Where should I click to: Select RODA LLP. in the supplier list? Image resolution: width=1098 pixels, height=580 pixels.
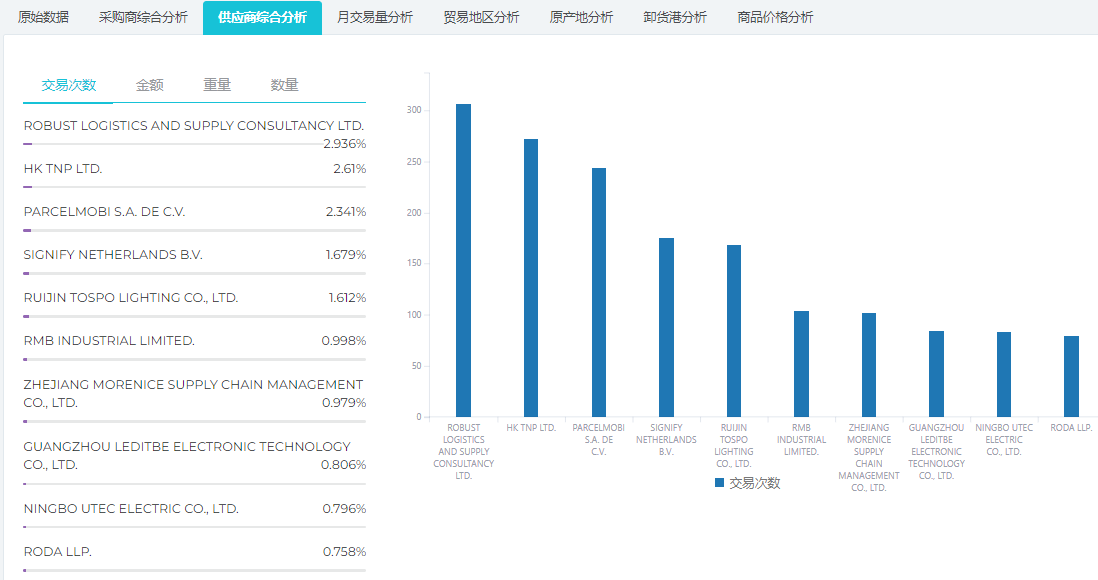pyautogui.click(x=57, y=552)
